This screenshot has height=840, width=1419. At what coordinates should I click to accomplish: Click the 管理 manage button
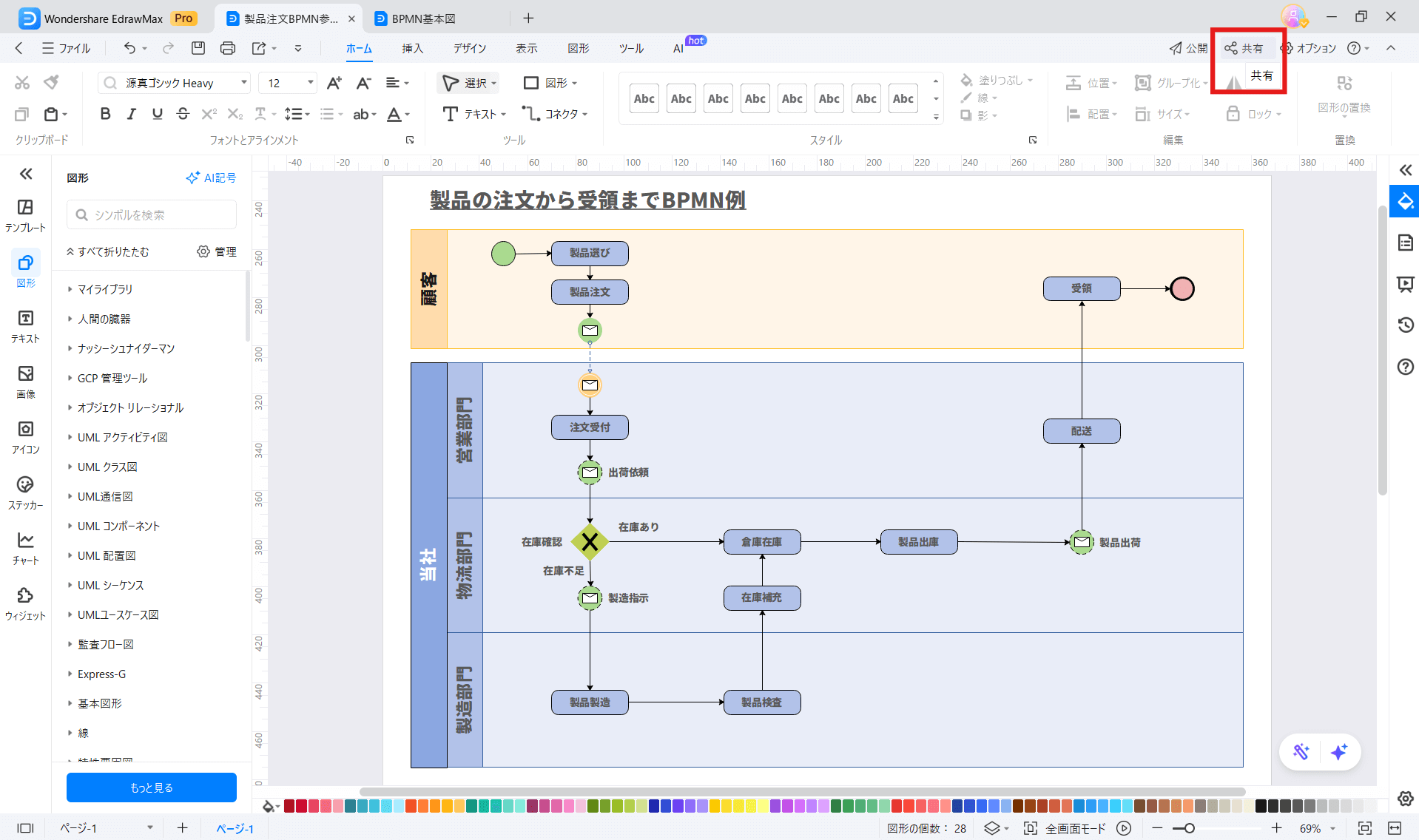(x=217, y=251)
